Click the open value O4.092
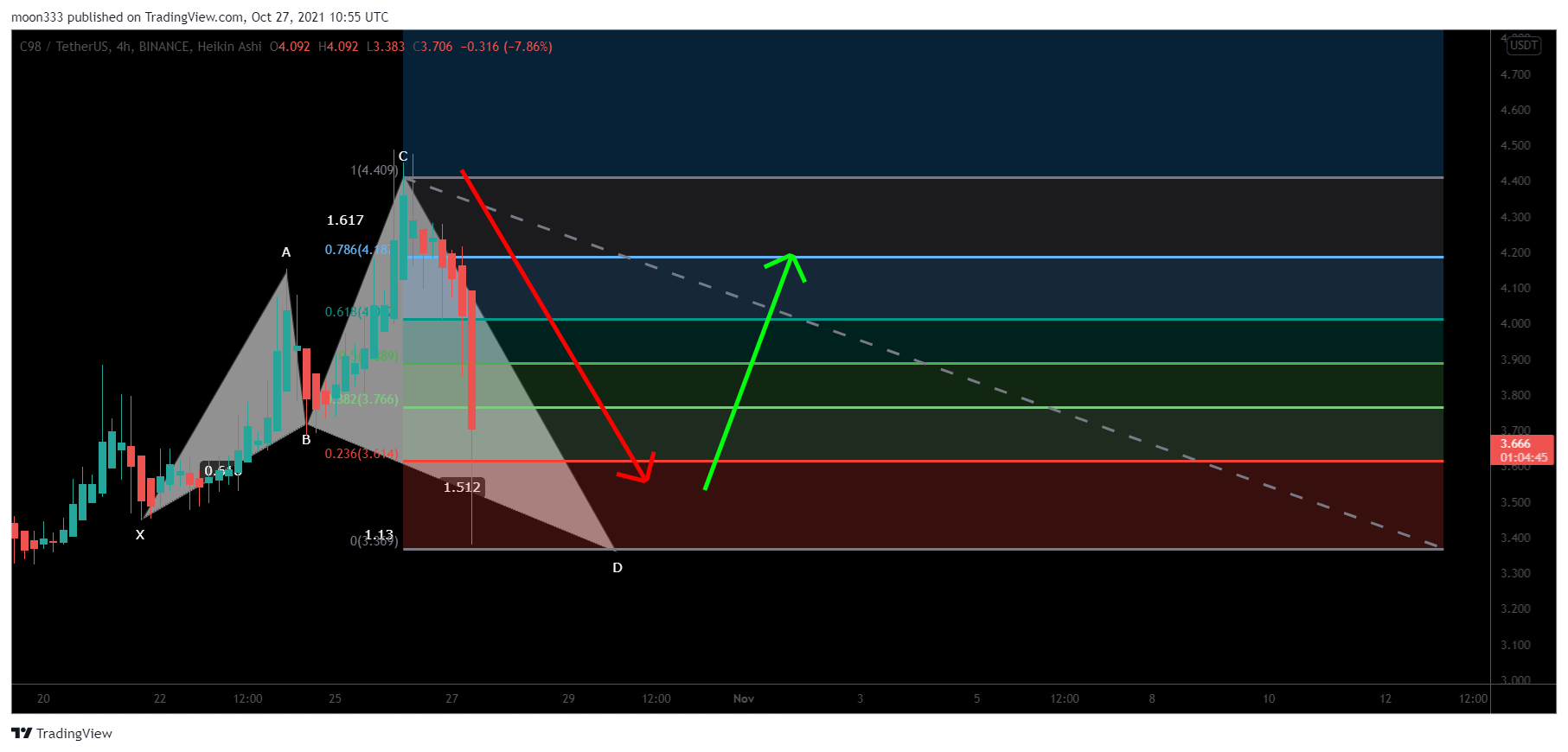The width and height of the screenshot is (1568, 752). click(x=290, y=47)
